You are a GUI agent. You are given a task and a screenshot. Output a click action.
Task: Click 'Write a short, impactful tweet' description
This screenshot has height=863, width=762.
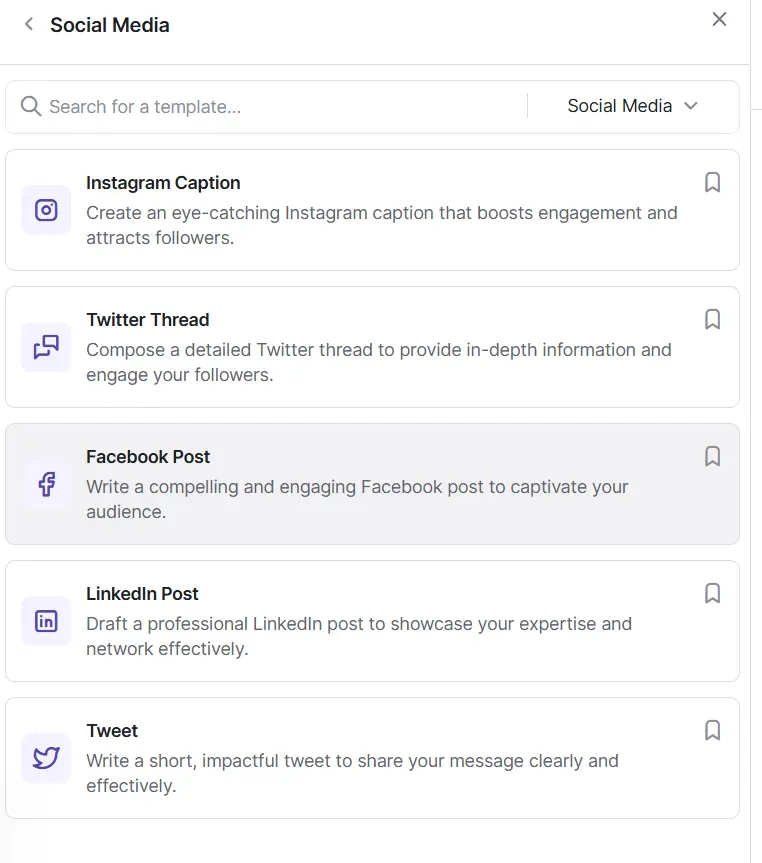coord(352,773)
